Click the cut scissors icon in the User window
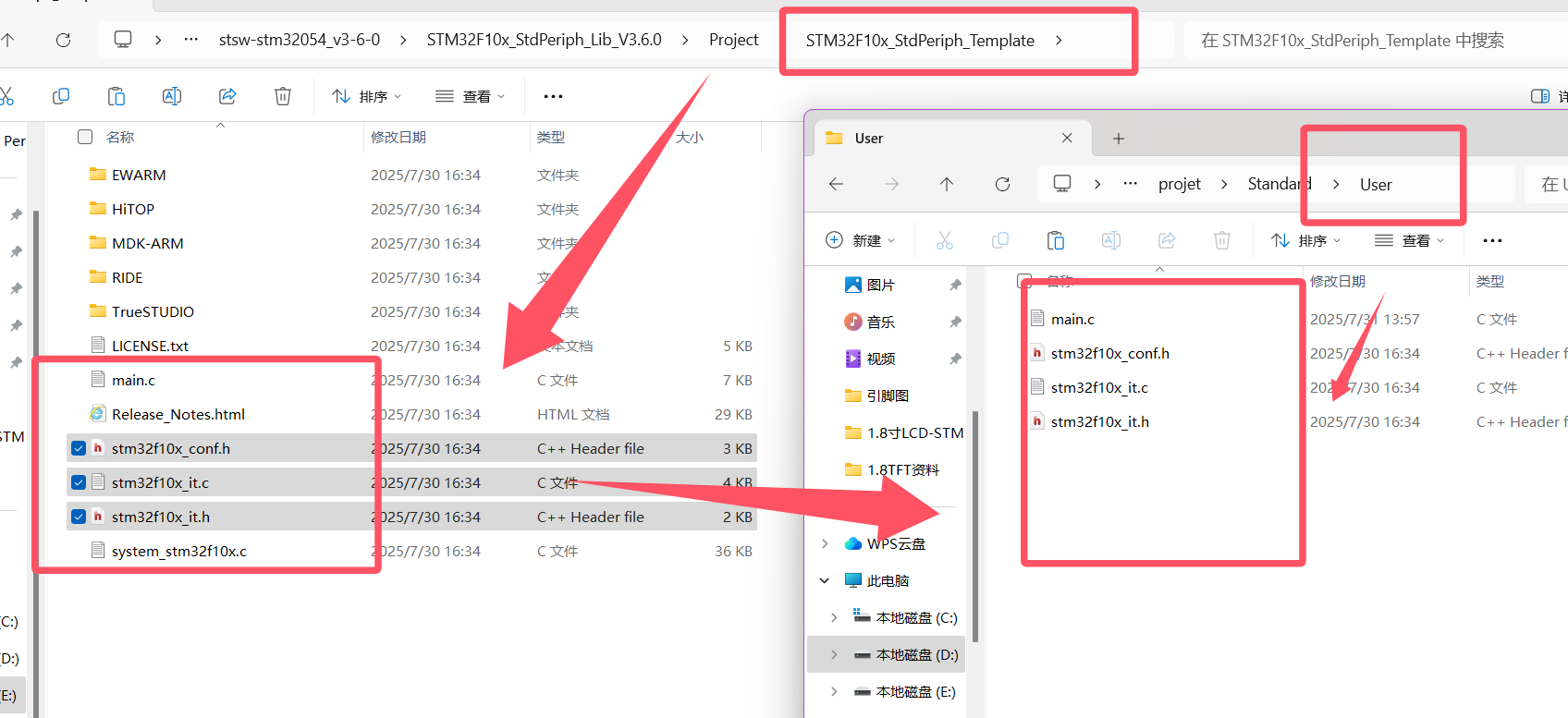The height and width of the screenshot is (718, 1568). click(x=944, y=240)
